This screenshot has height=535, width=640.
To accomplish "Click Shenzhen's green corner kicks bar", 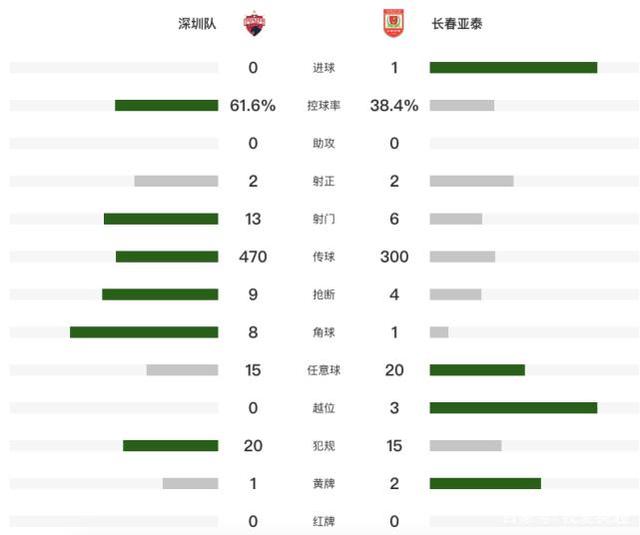I will pos(144,332).
